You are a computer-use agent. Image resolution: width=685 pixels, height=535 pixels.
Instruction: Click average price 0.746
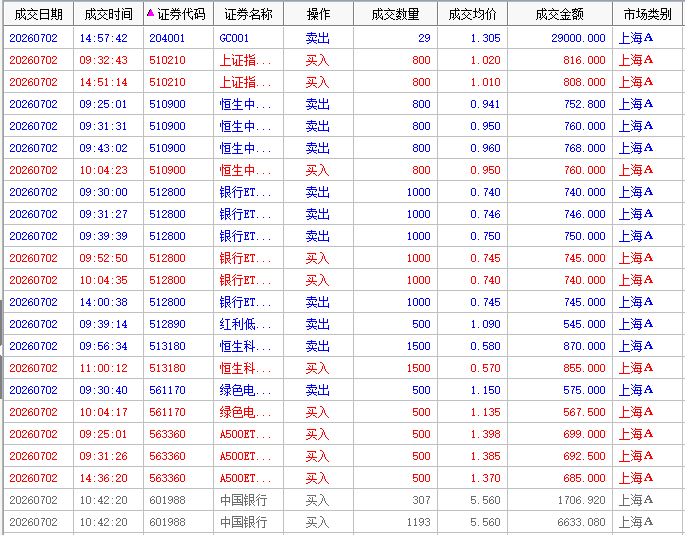tap(485, 214)
